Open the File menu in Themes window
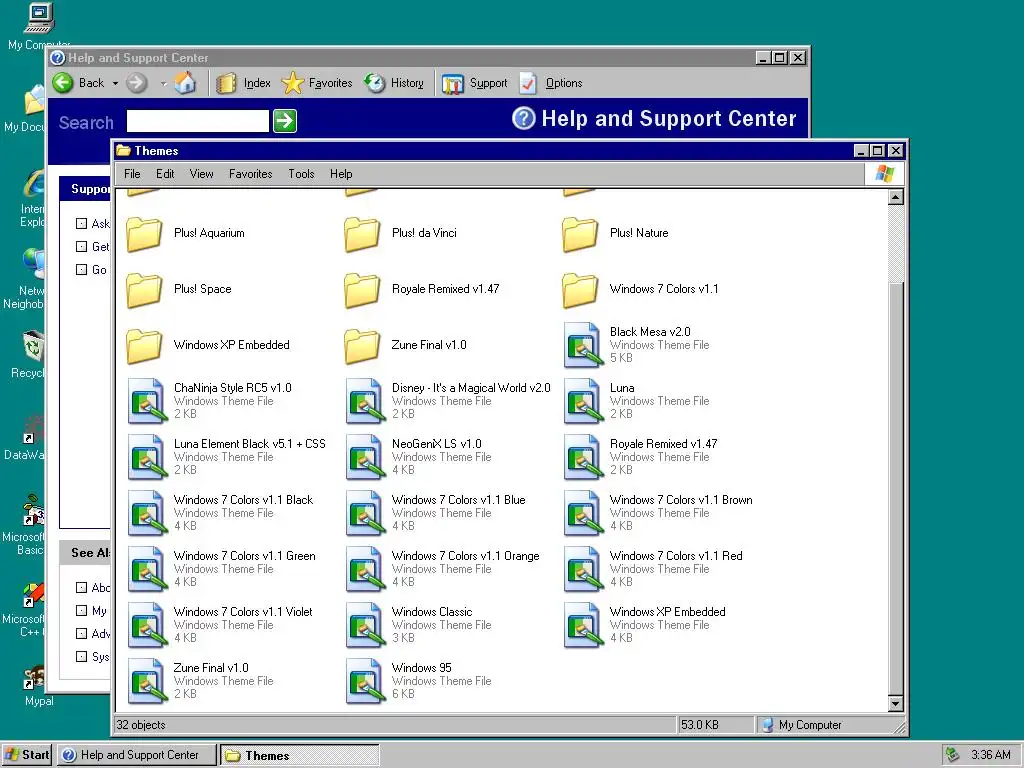Image resolution: width=1024 pixels, height=768 pixels. 132,174
